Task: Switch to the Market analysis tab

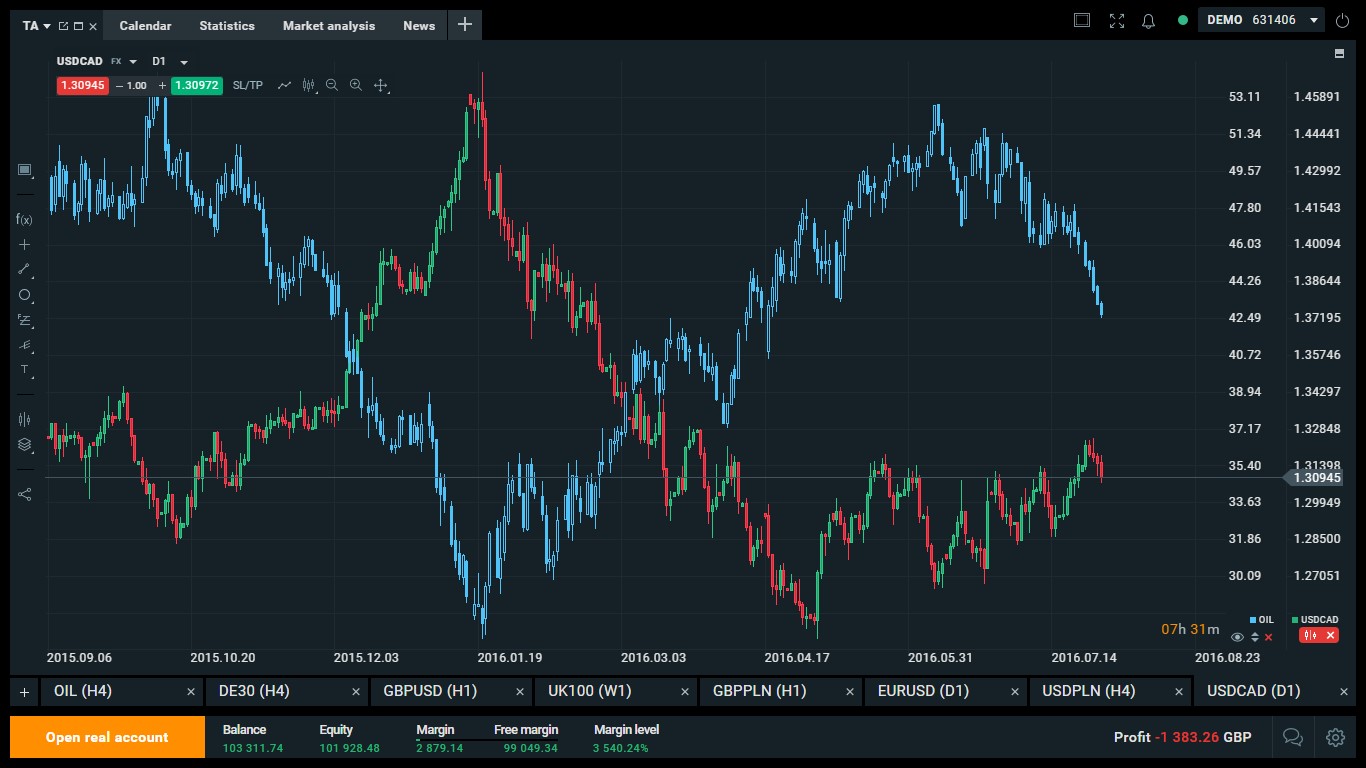Action: pos(329,26)
